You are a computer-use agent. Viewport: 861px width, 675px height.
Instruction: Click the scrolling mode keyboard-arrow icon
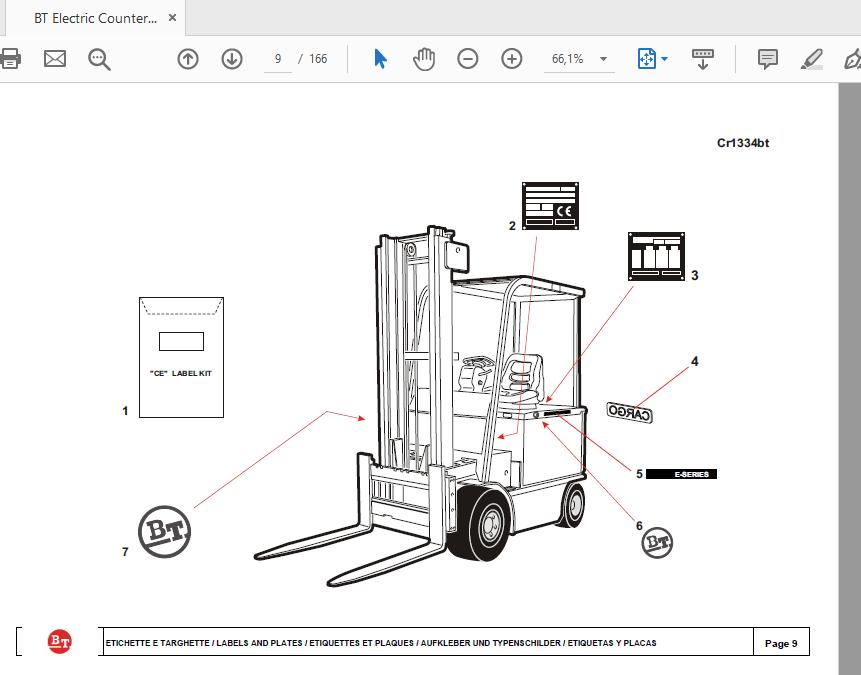coord(702,59)
